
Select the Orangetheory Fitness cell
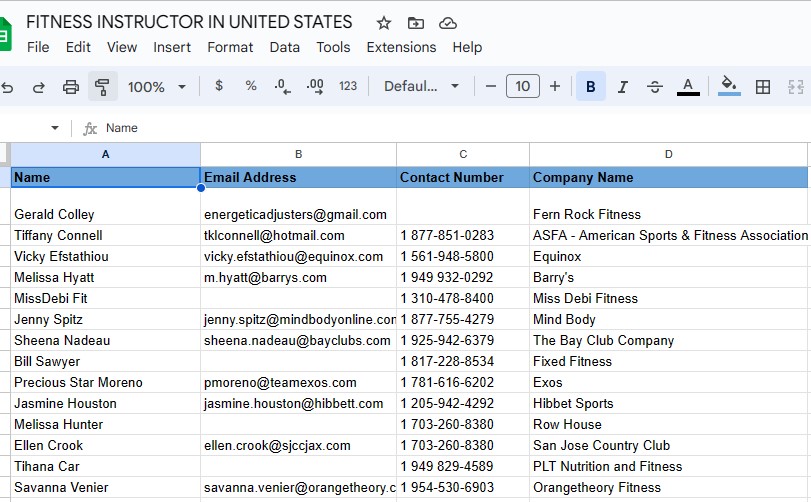(x=668, y=488)
